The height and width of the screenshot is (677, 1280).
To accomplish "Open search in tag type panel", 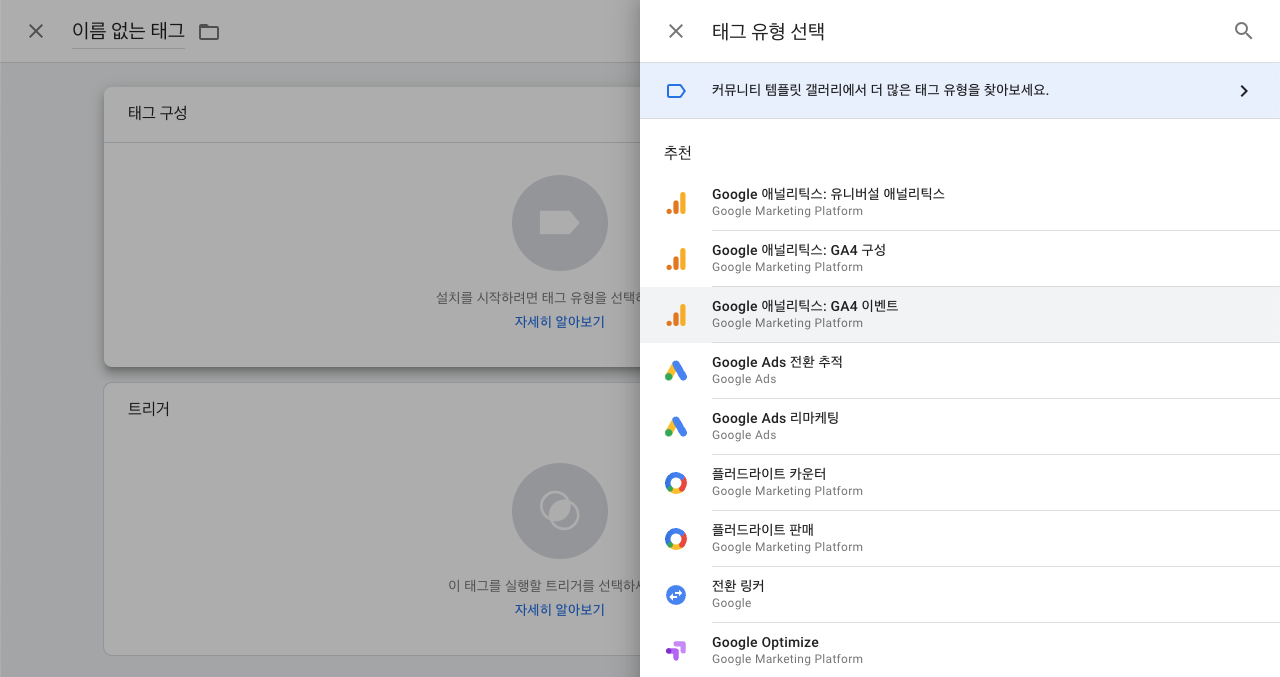I will click(1244, 31).
